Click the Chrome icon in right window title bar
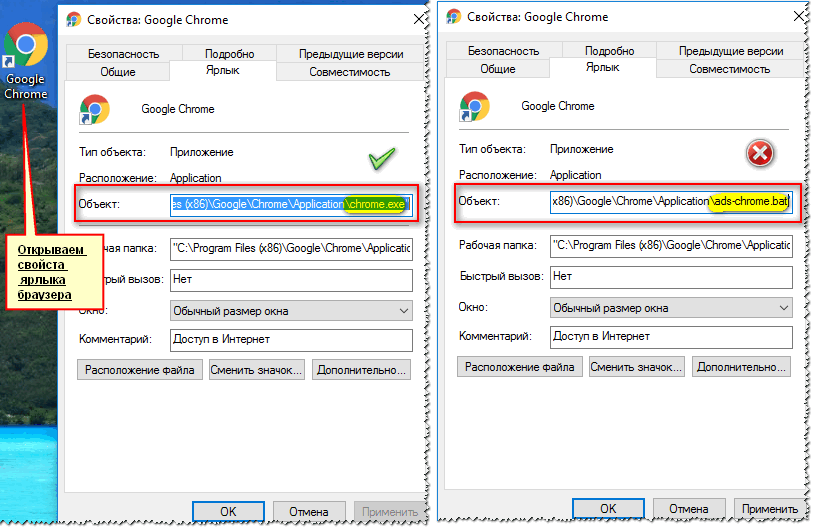 coord(454,17)
